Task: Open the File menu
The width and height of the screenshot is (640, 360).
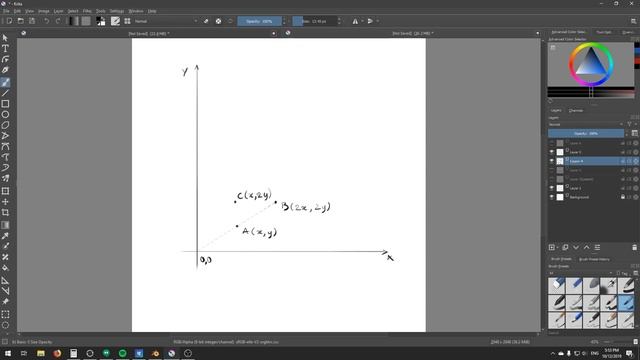Action: (6, 11)
